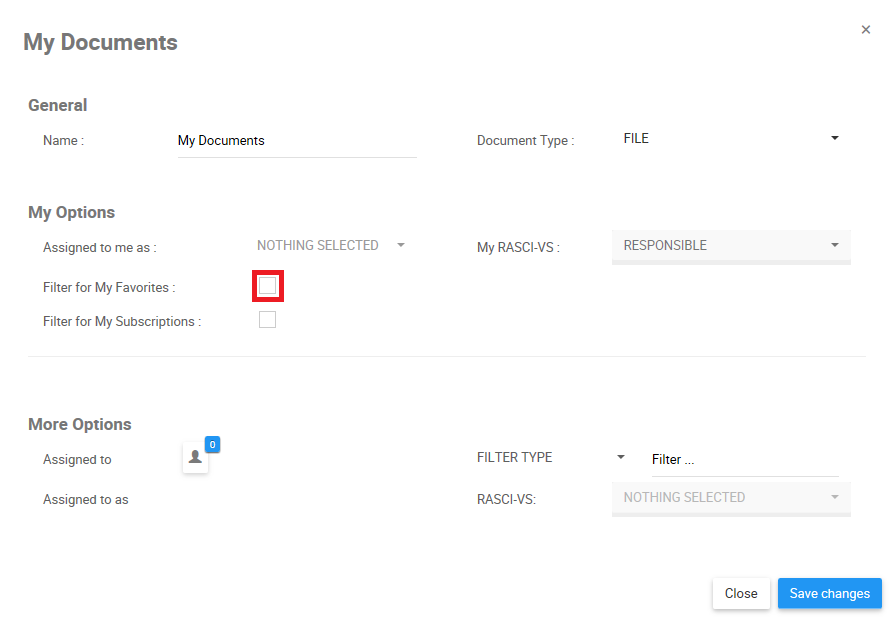This screenshot has height=623, width=896.
Task: Enable the Filter for My Favorites checkbox
Action: (x=267, y=286)
